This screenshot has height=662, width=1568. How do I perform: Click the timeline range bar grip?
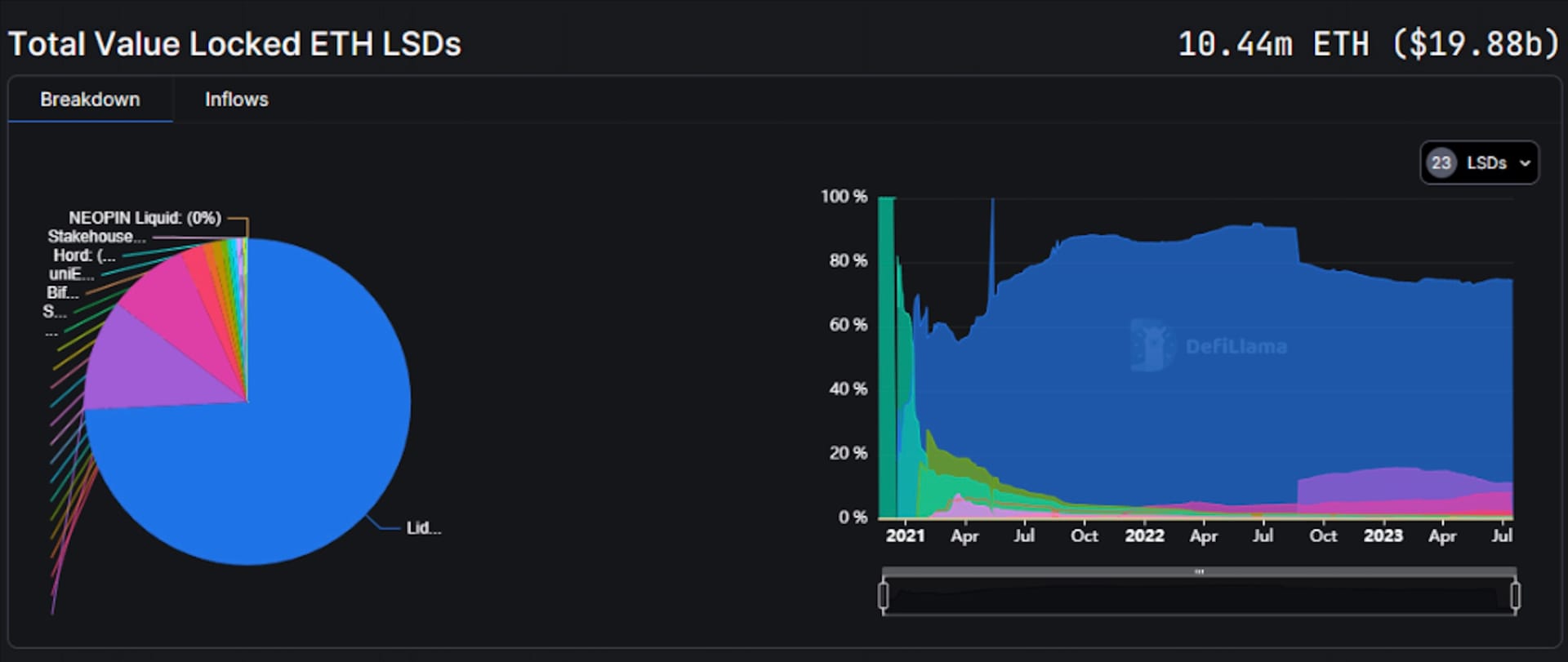pos(1199,571)
